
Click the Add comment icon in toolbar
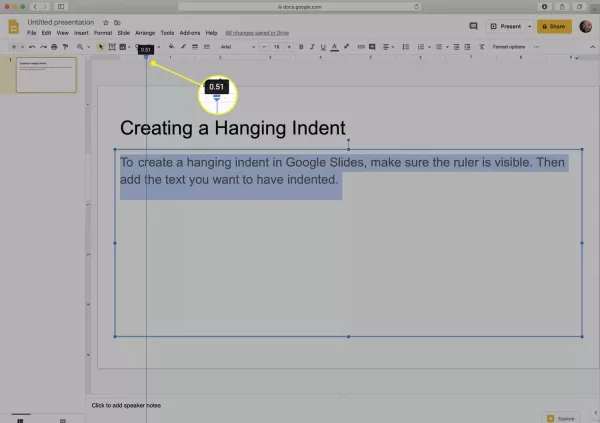[x=372, y=47]
